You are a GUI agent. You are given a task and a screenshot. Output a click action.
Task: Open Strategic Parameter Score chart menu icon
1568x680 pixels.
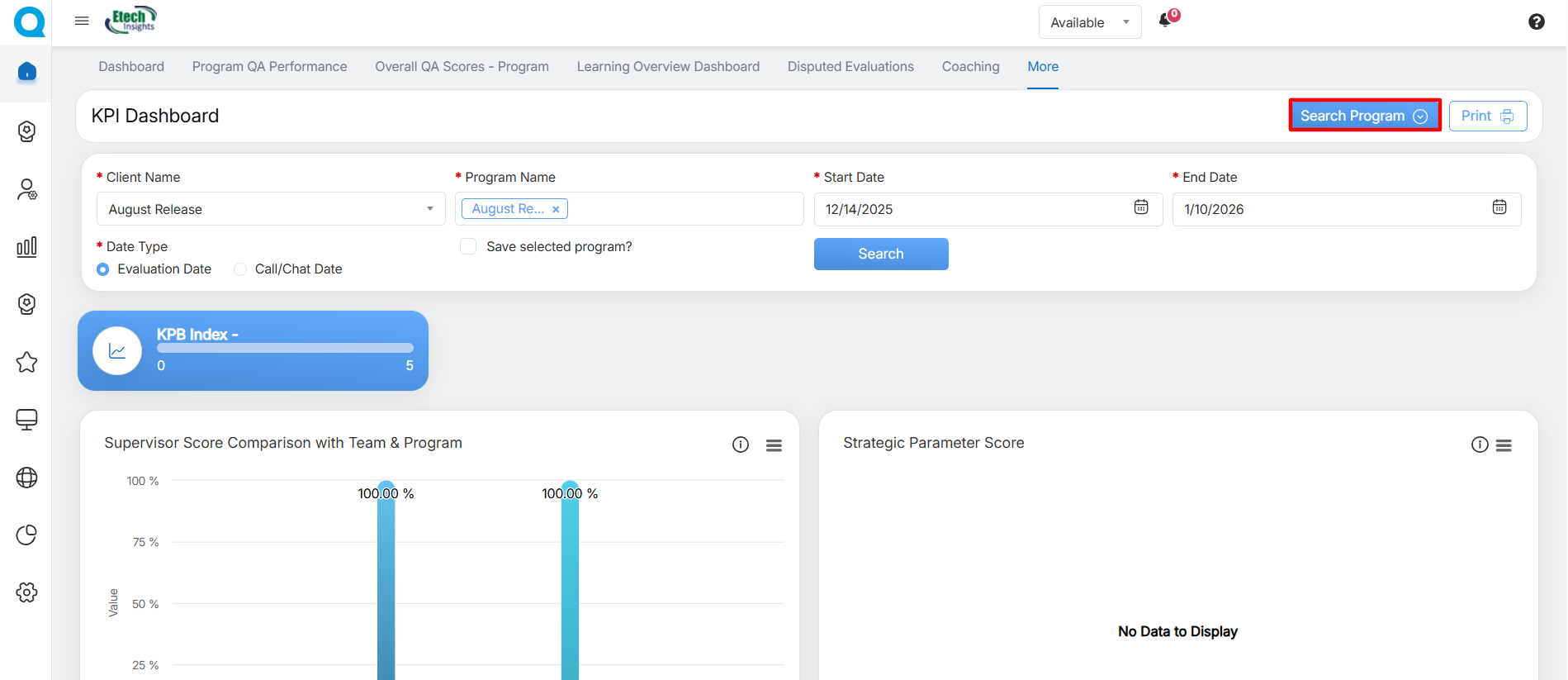[x=1504, y=445]
